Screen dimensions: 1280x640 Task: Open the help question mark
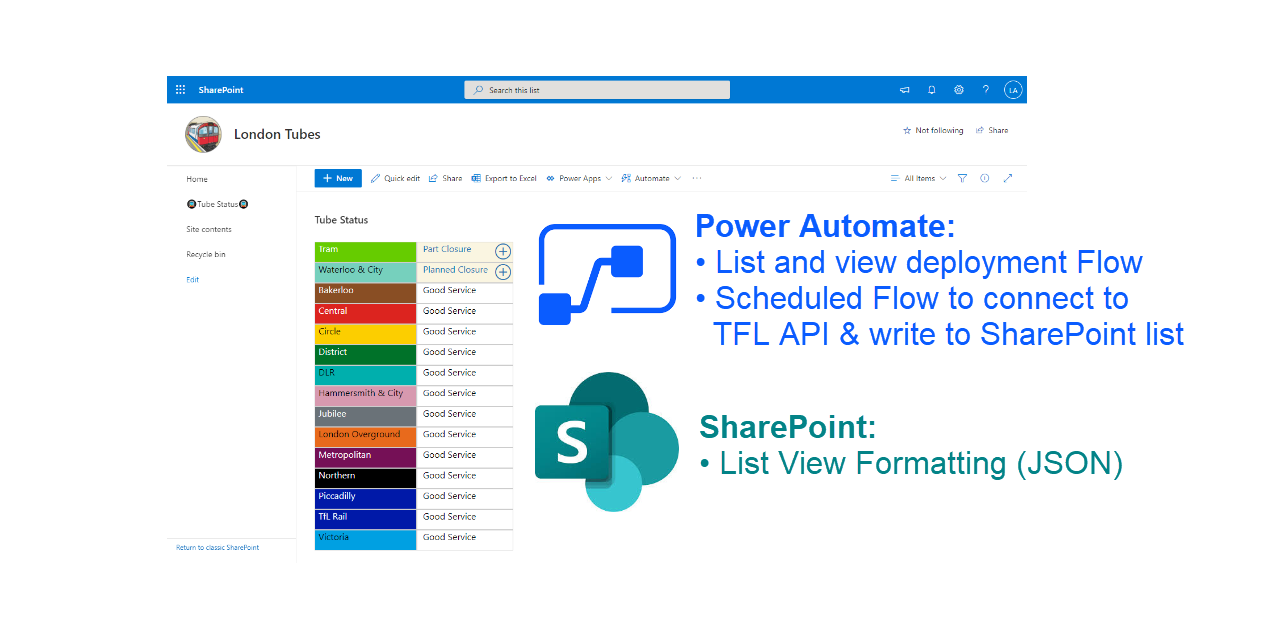986,90
